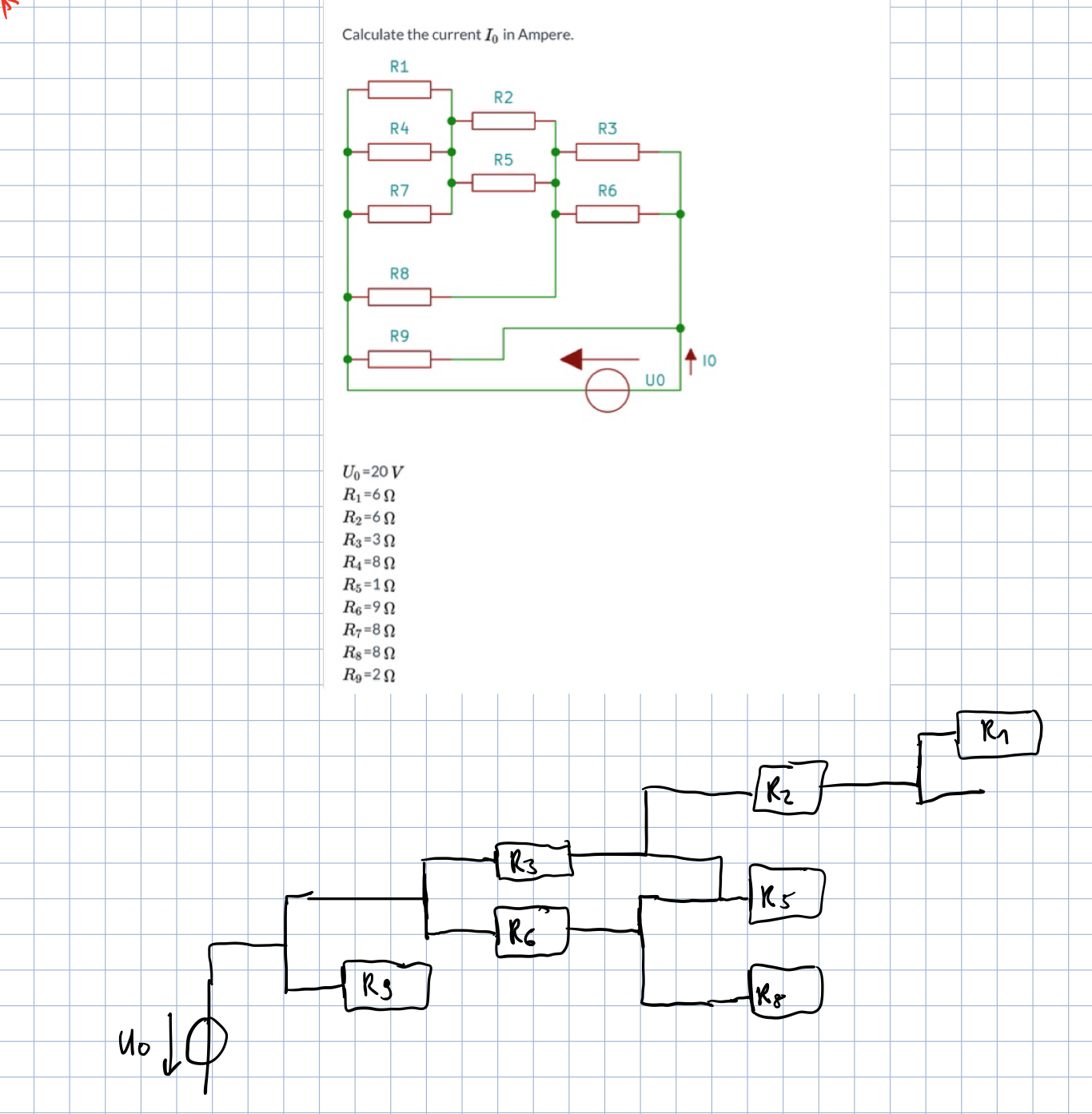Screen dimensions: 1092x1114
Task: Click the resistor symbol under the R3 label
Action: tap(608, 152)
